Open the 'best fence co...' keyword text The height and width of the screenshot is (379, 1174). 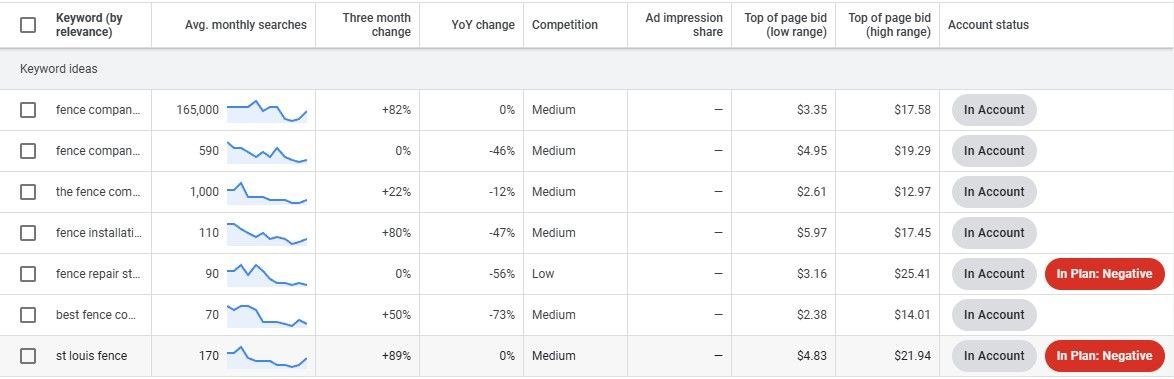pos(96,315)
